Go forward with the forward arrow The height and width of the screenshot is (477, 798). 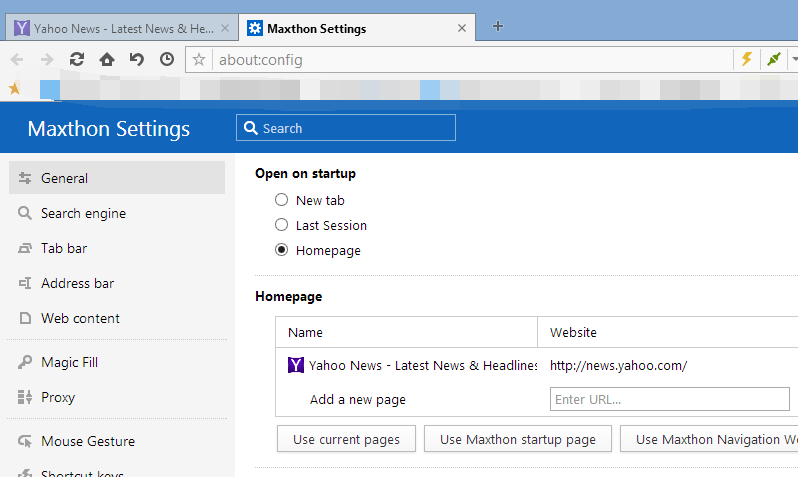[x=47, y=60]
